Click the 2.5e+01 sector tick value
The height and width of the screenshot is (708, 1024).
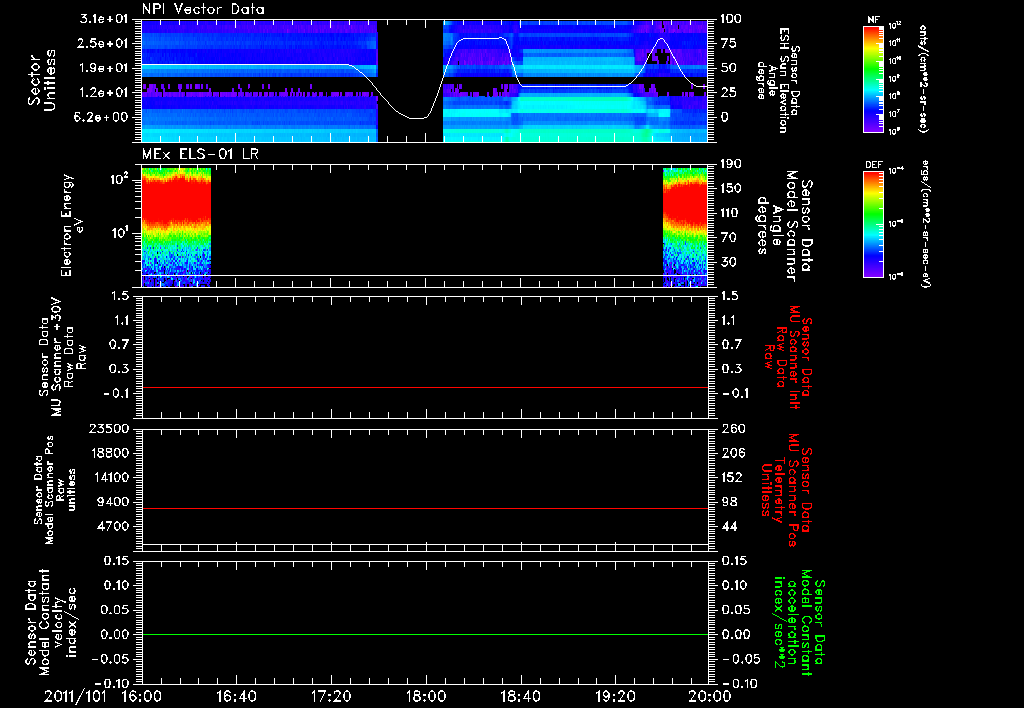104,43
